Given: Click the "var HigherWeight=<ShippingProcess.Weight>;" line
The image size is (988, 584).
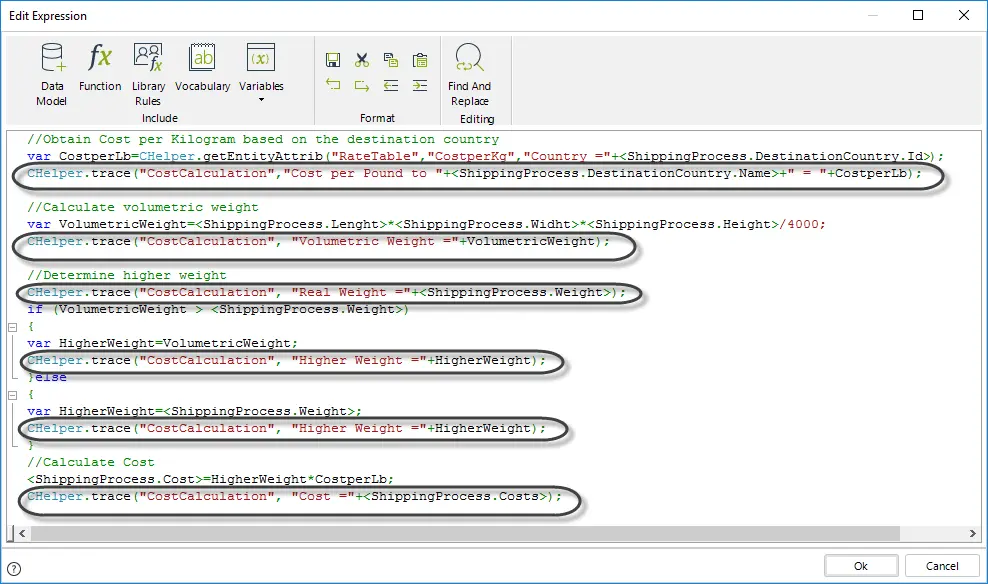Looking at the screenshot, I should coord(194,411).
